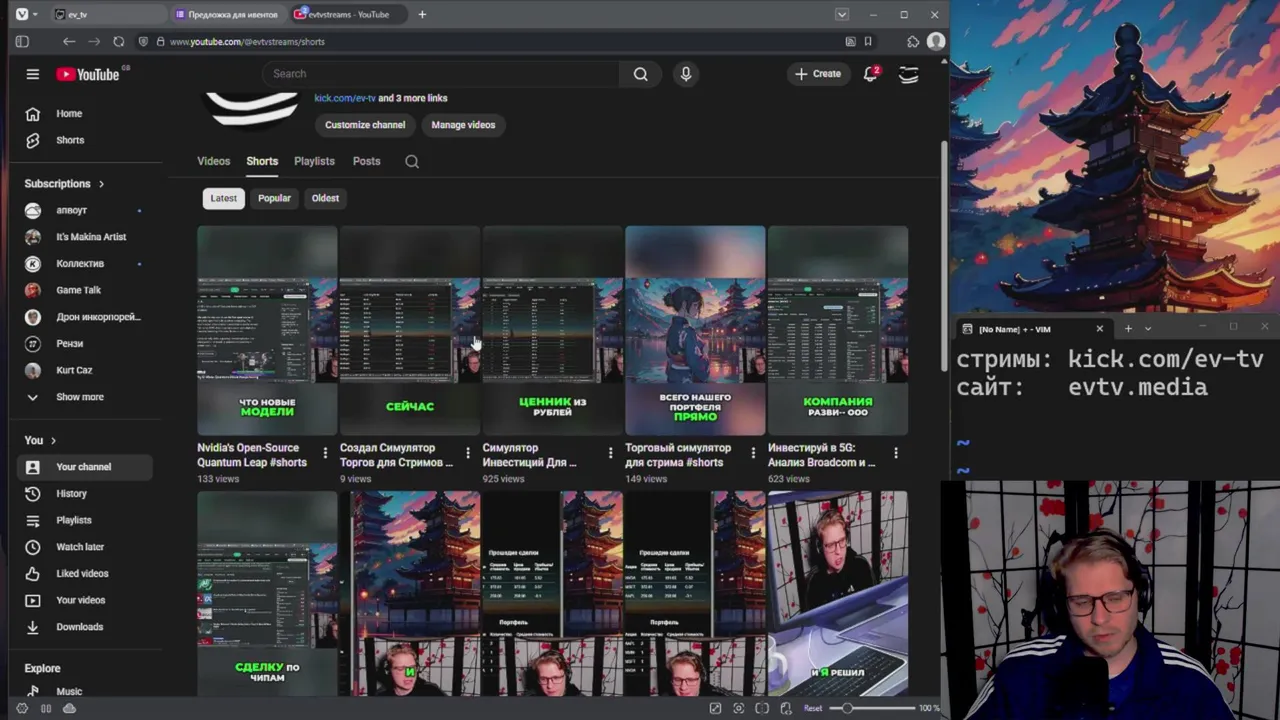The image size is (1280, 720).
Task: Reload the page in the browser toolbar
Action: coord(119,42)
